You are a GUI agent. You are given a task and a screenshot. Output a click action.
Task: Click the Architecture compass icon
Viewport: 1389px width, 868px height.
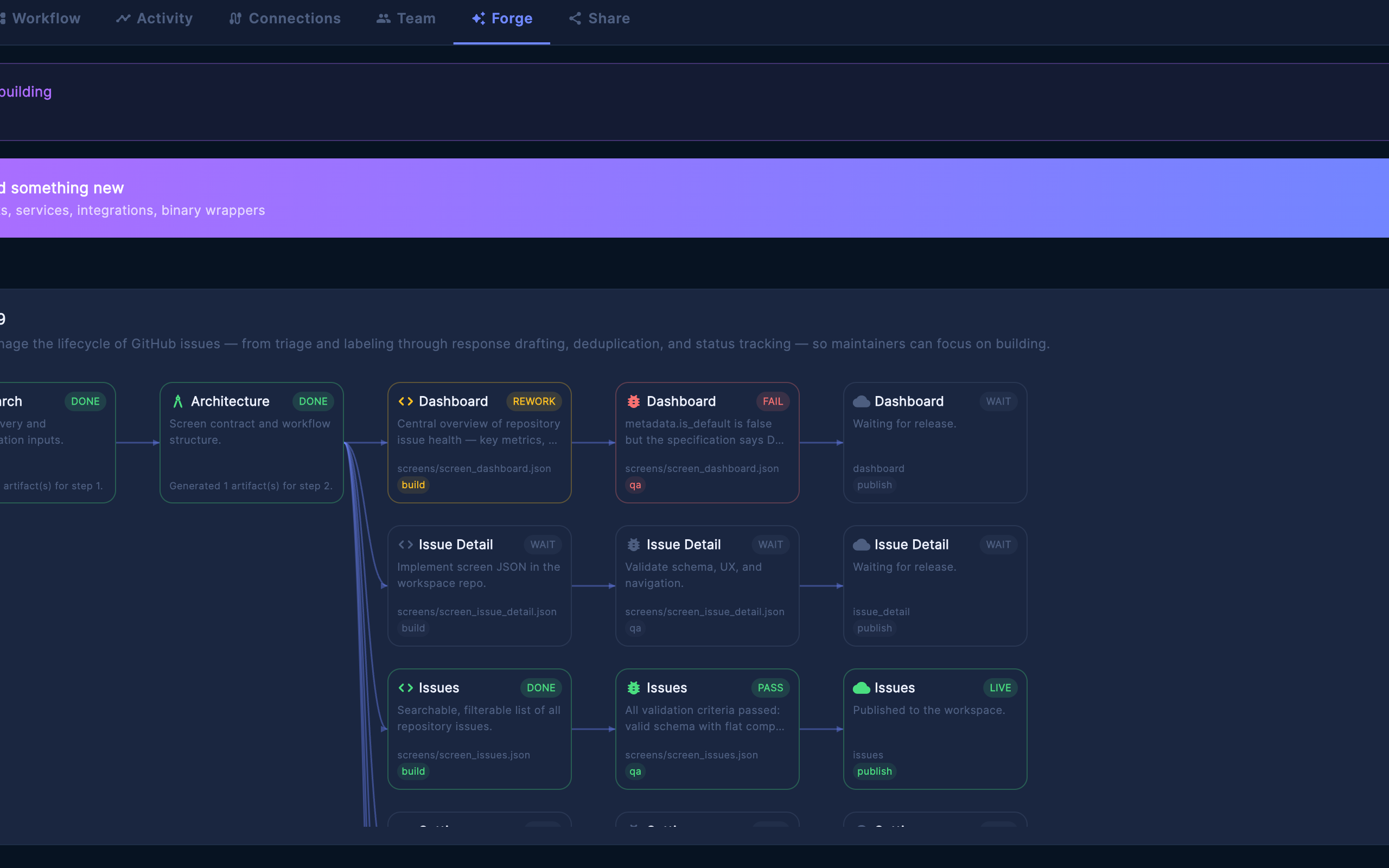click(178, 401)
